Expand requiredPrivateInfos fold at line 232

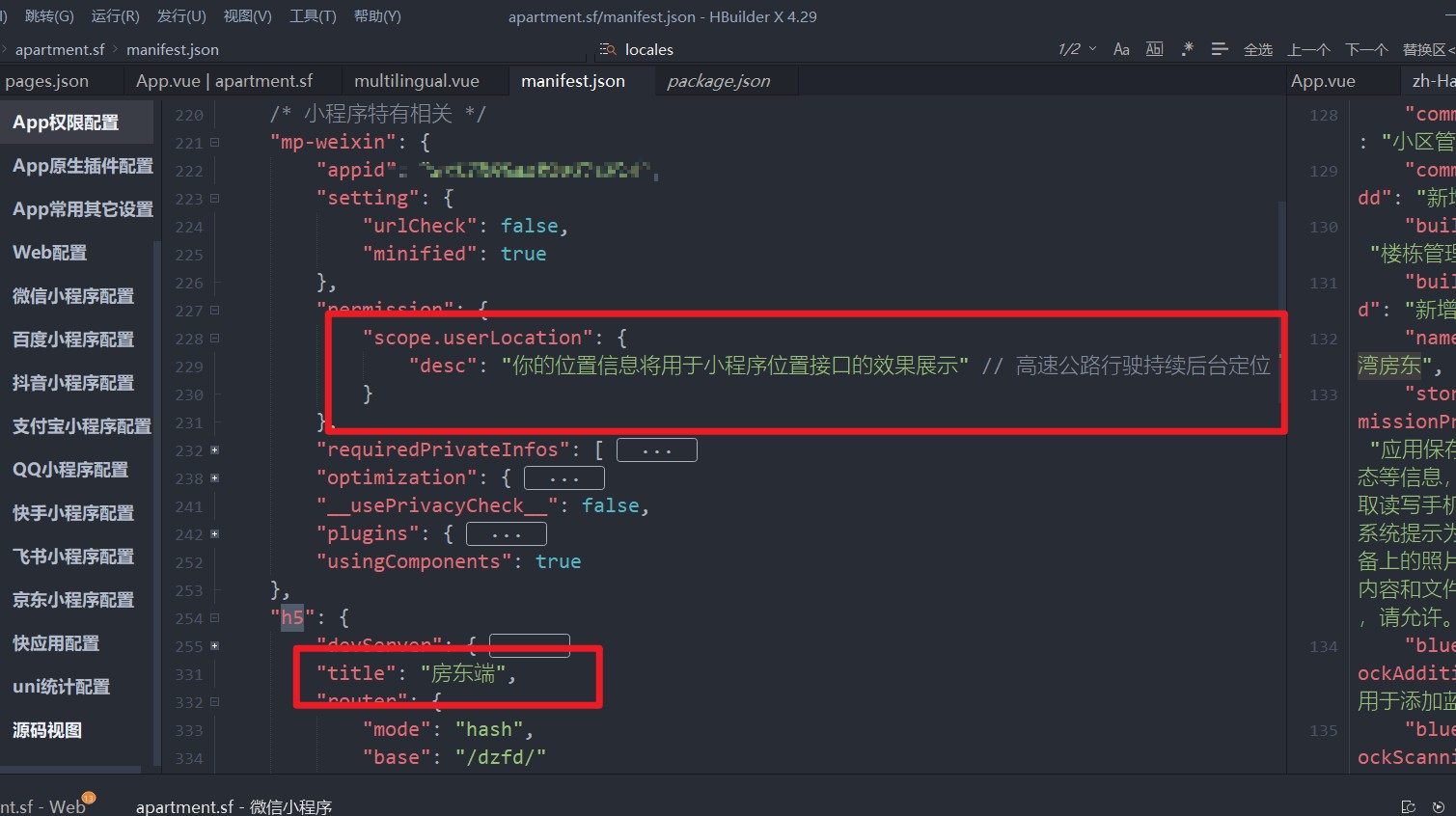tap(214, 450)
